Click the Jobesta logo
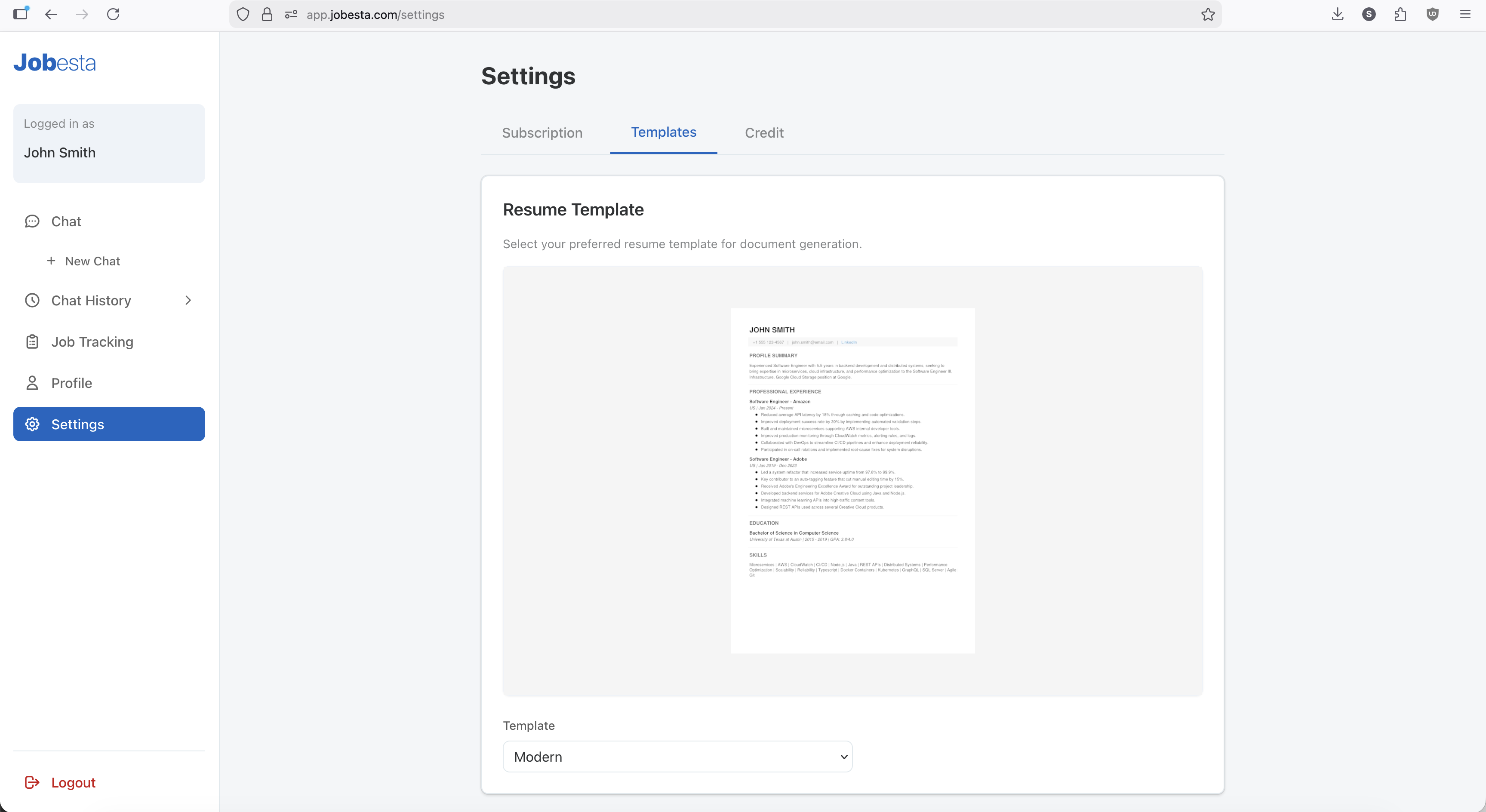Viewport: 1486px width, 812px height. click(54, 62)
